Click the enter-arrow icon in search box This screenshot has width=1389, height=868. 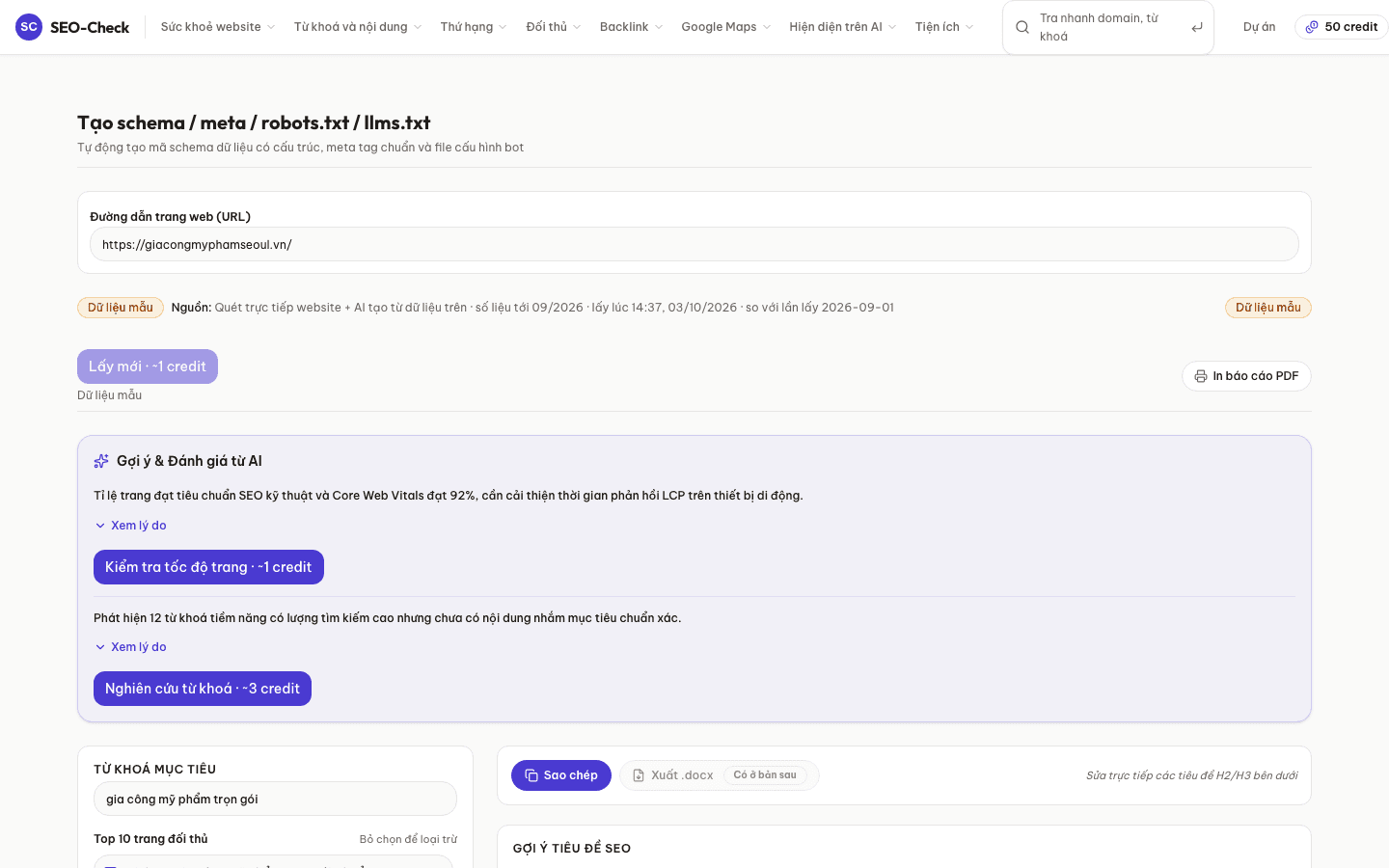click(x=1197, y=27)
